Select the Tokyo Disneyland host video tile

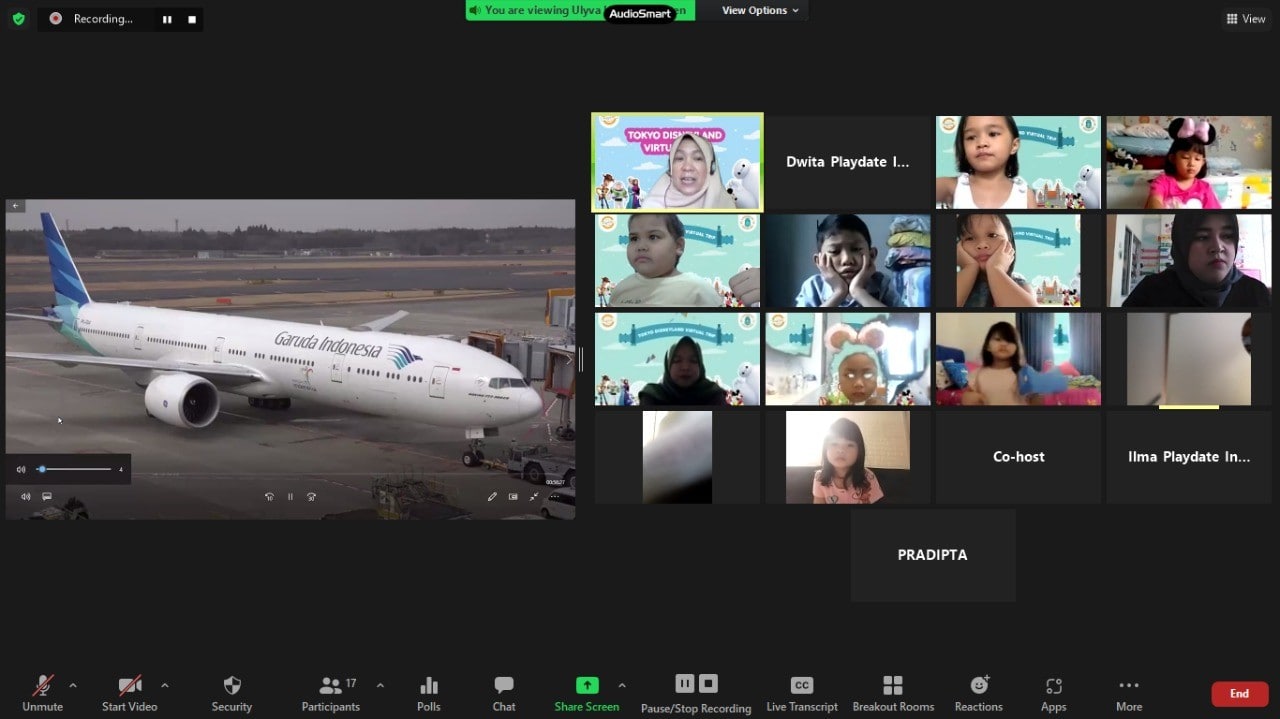tap(677, 162)
